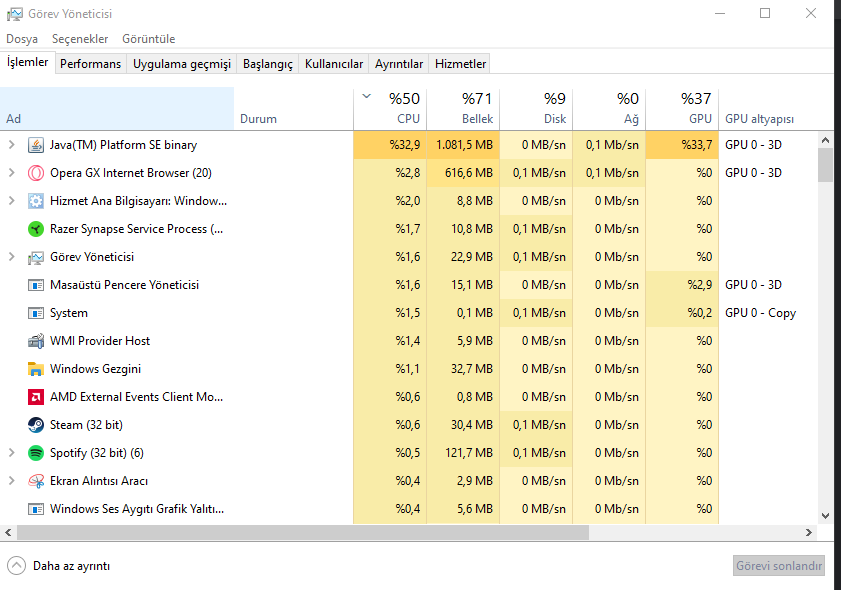Click the Spotify process icon
Viewport: 841px width, 590px height.
(x=36, y=453)
